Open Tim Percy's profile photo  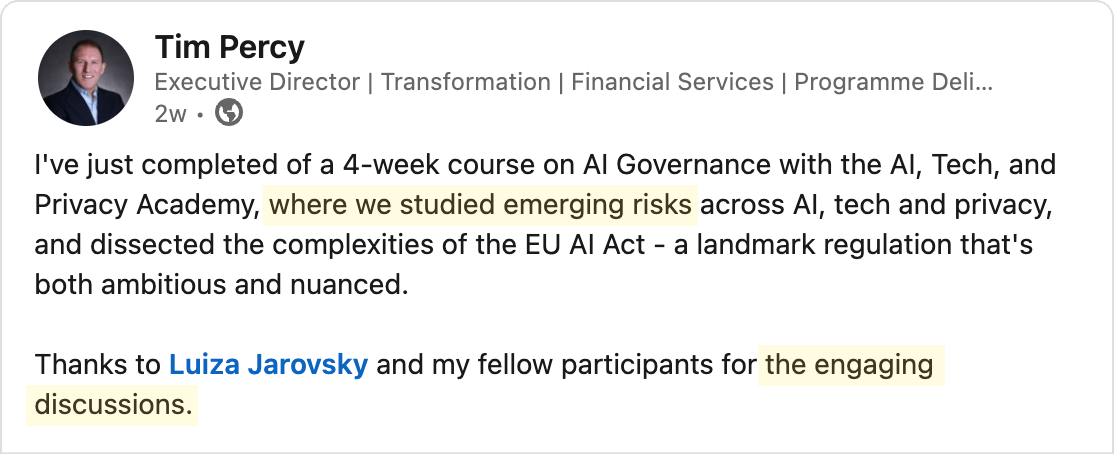pos(86,78)
